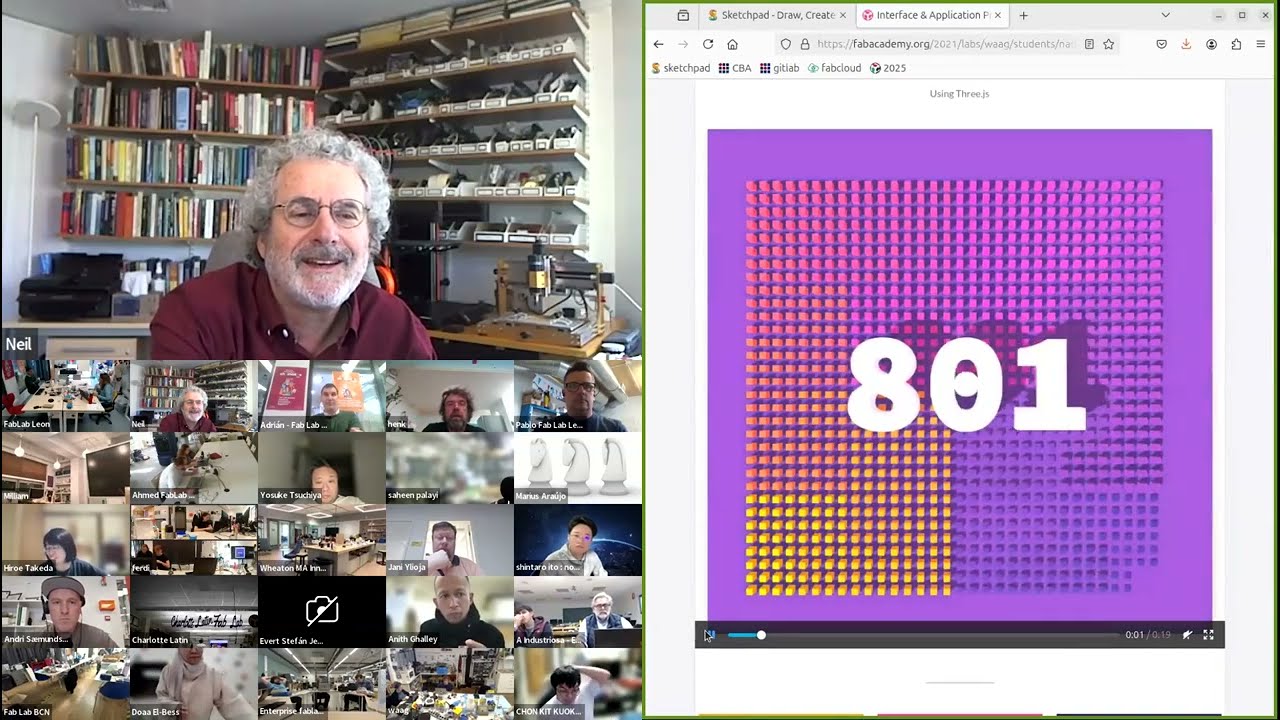Select the Yosuke Tsuchiya video tile
Image resolution: width=1280 pixels, height=720 pixels.
click(321, 468)
